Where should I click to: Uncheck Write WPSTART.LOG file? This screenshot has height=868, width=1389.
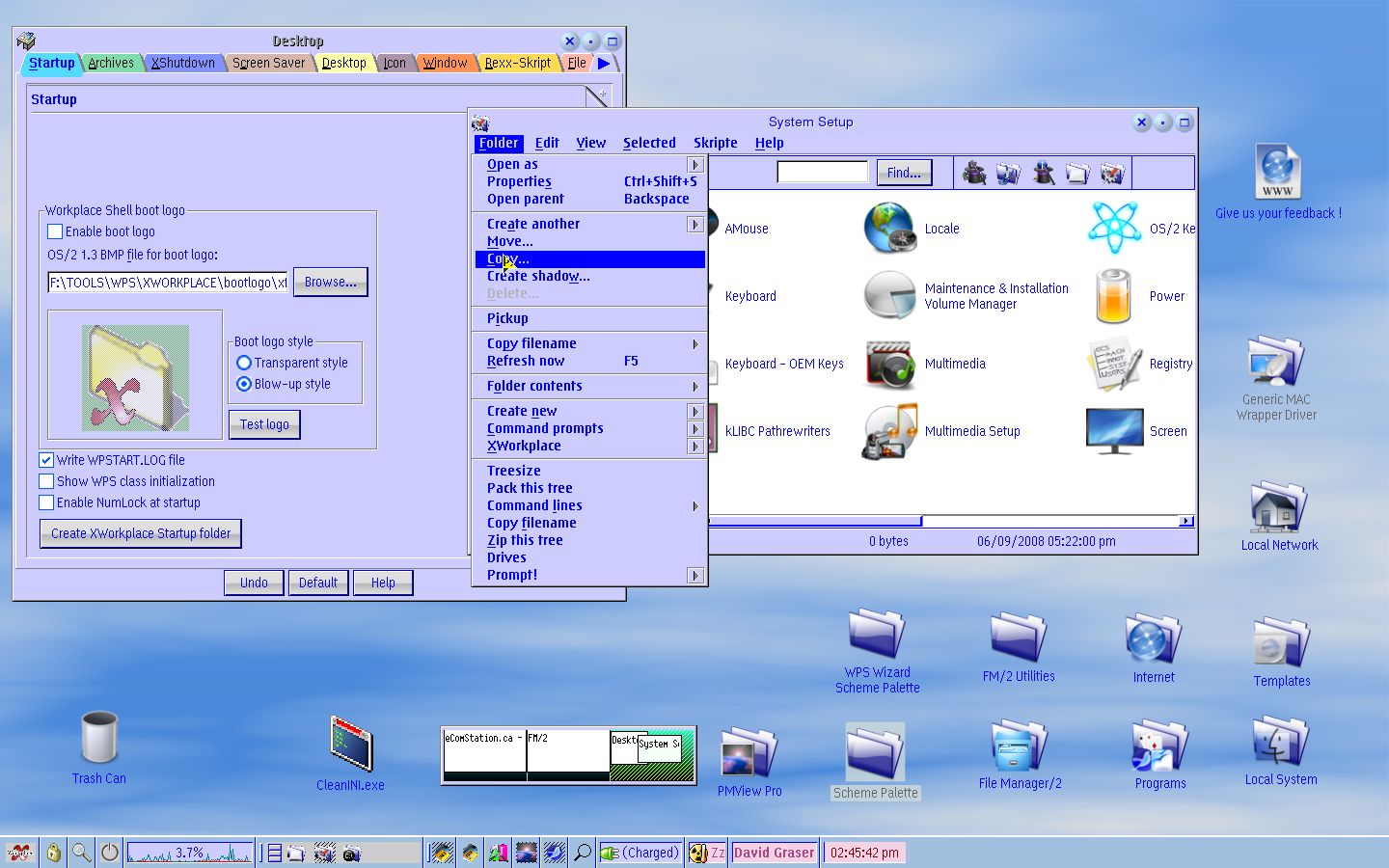click(x=46, y=460)
